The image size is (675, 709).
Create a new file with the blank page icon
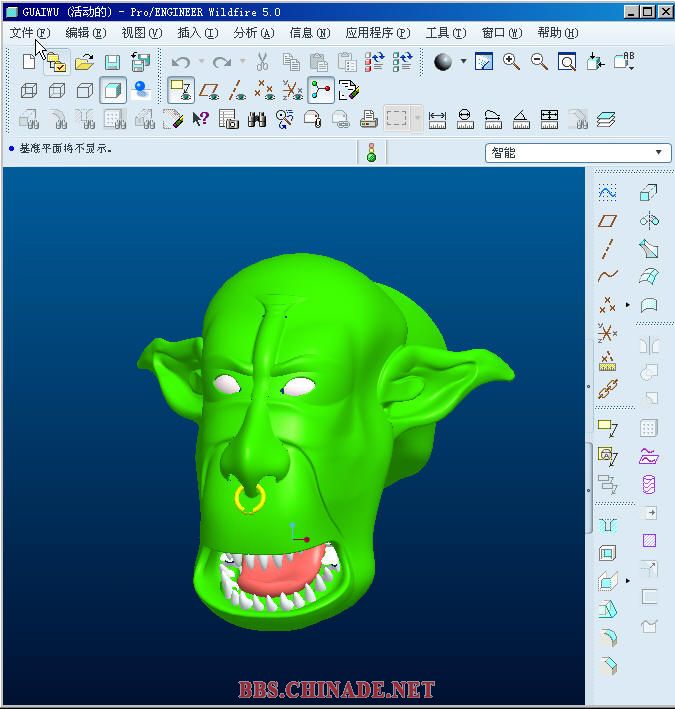point(29,61)
